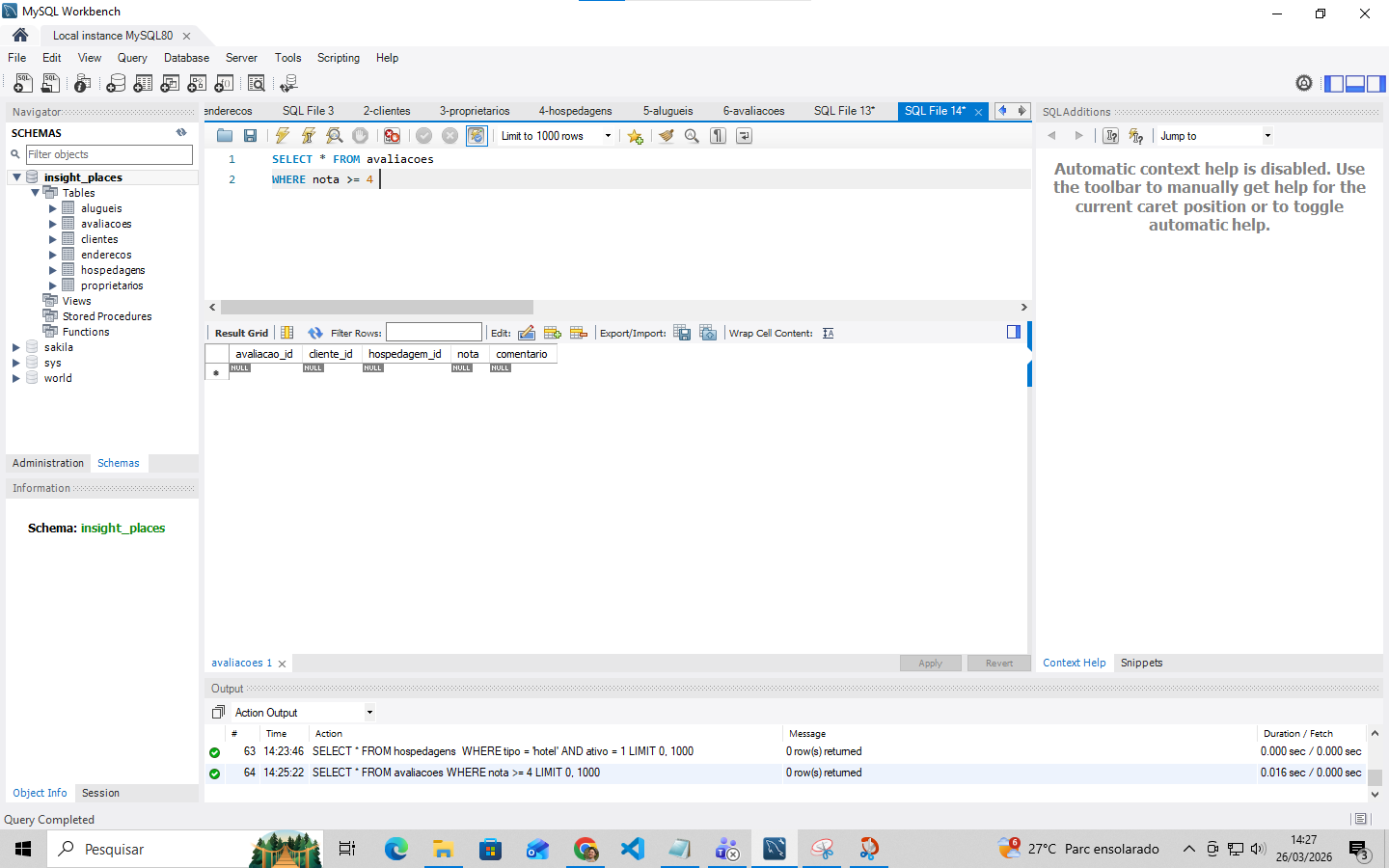This screenshot has height=868, width=1389.
Task: Expand the avaliacoes table
Action: [x=53, y=224]
